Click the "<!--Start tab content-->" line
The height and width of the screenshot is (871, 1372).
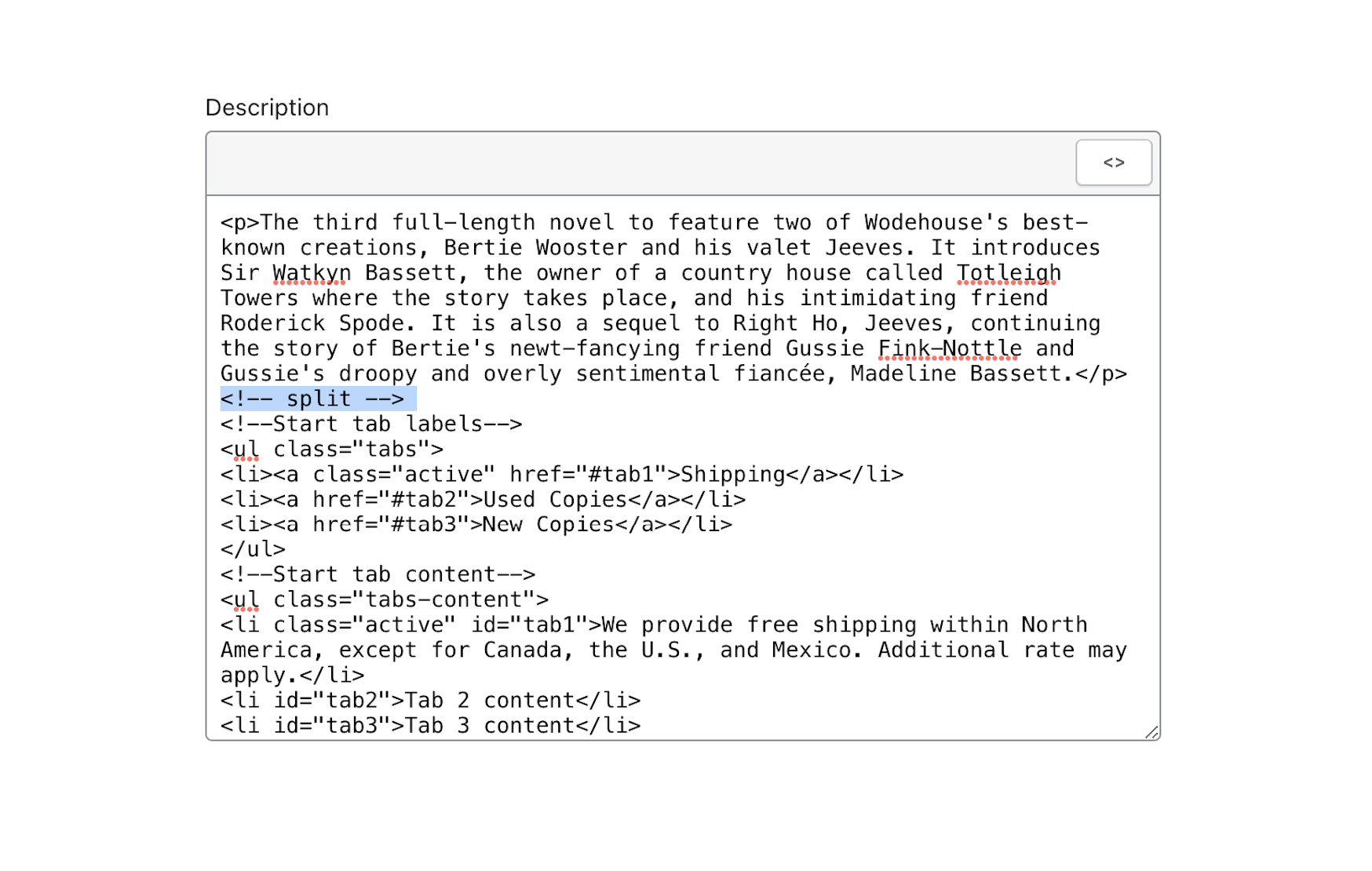(x=378, y=574)
